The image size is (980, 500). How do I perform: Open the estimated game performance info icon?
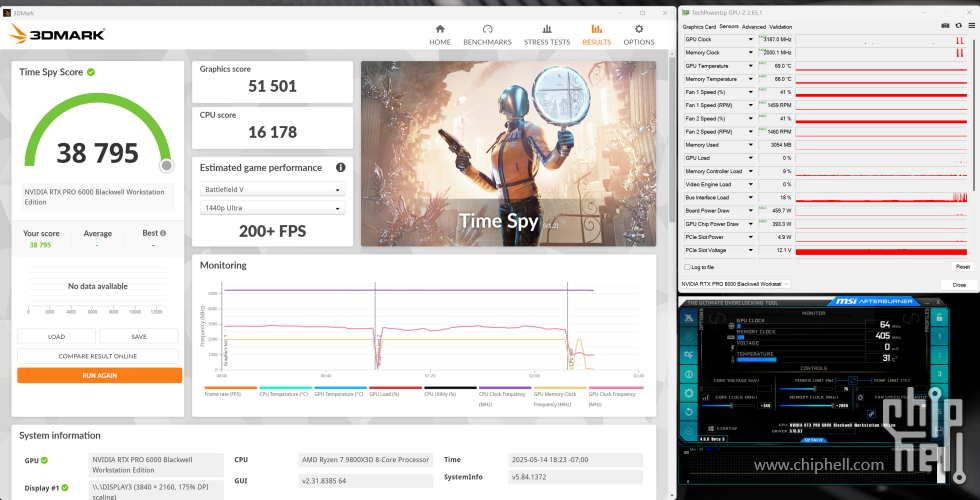pos(341,168)
